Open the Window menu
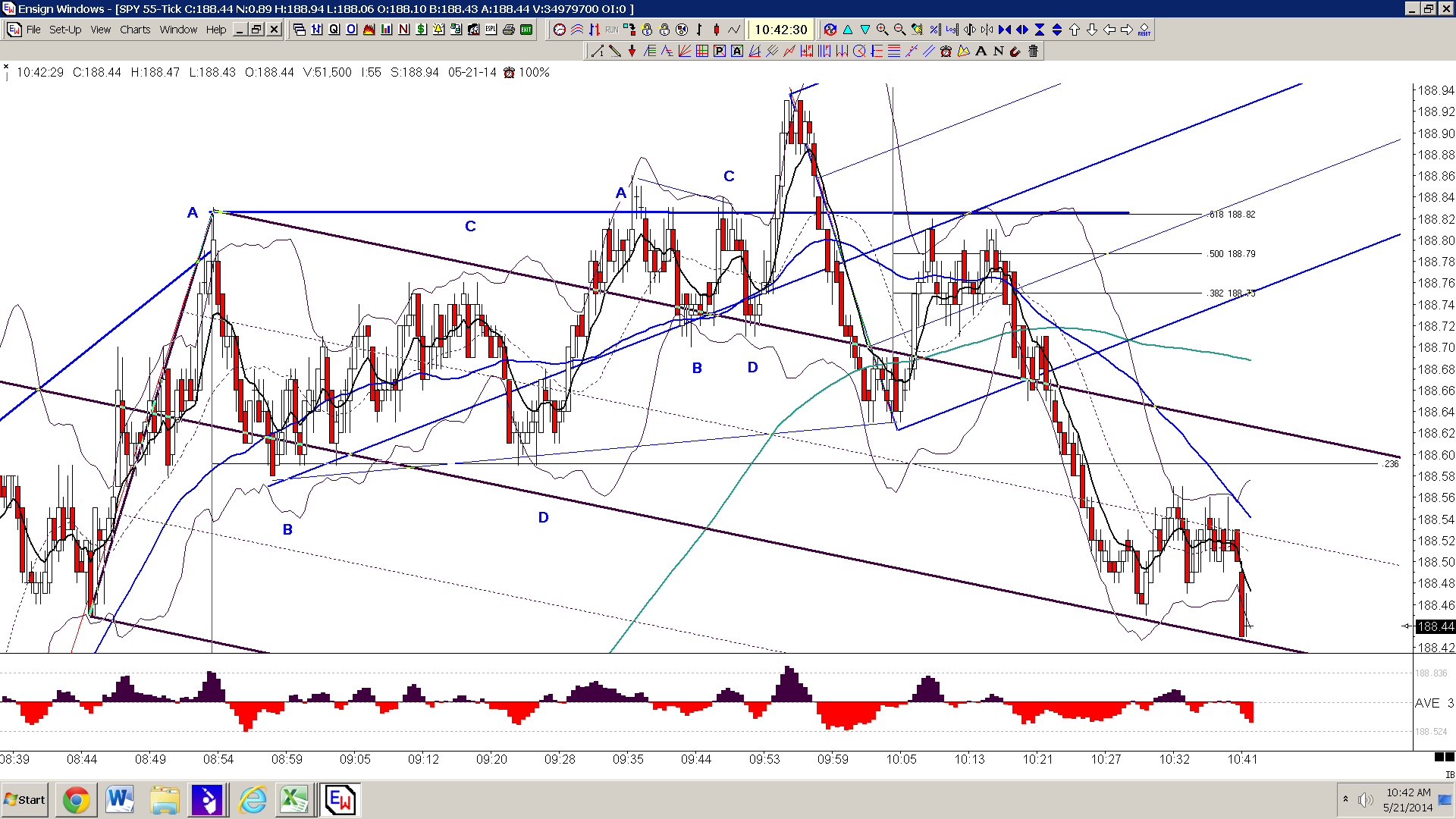The height and width of the screenshot is (819, 1456). 178,30
